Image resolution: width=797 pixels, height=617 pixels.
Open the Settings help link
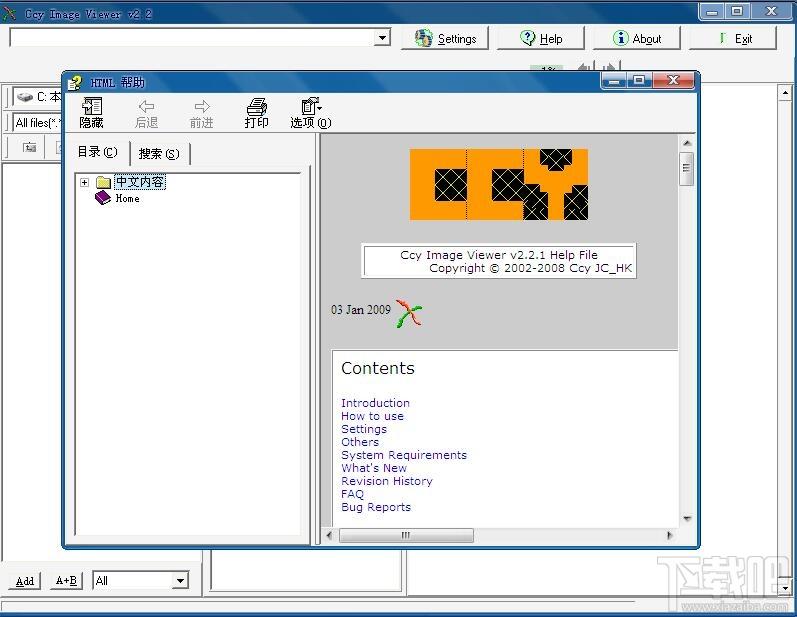363,429
